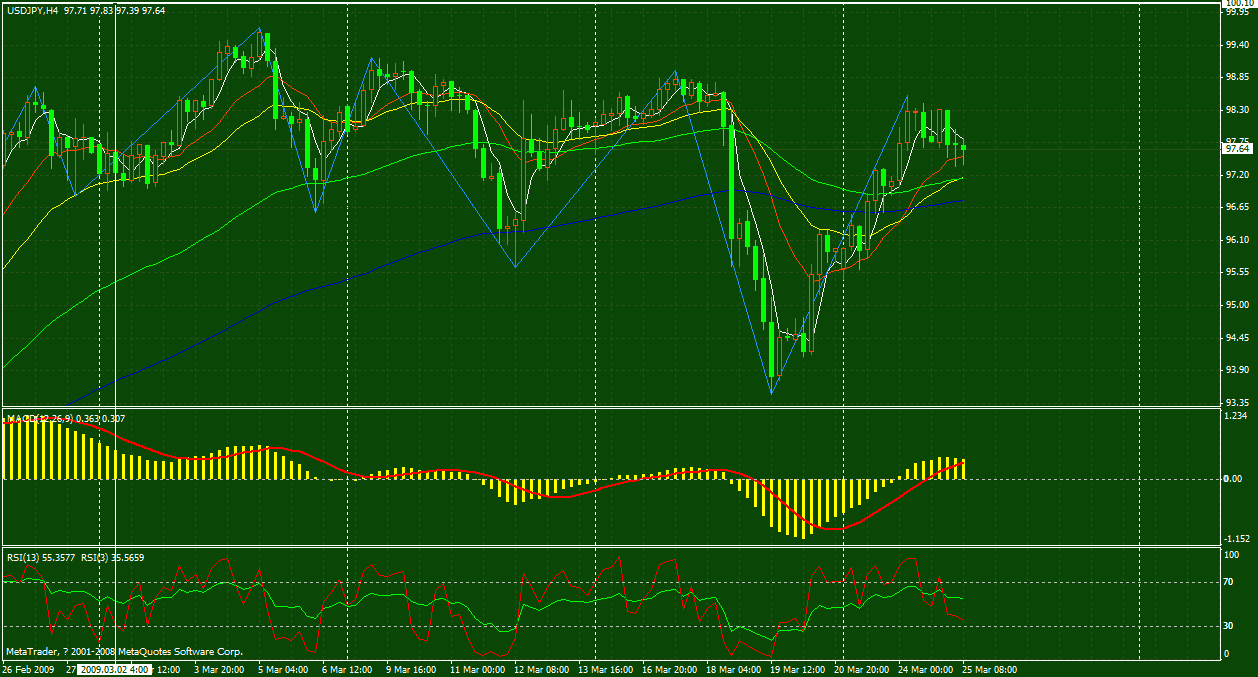Click the 9 Mar 16:00 time label

pos(410,669)
